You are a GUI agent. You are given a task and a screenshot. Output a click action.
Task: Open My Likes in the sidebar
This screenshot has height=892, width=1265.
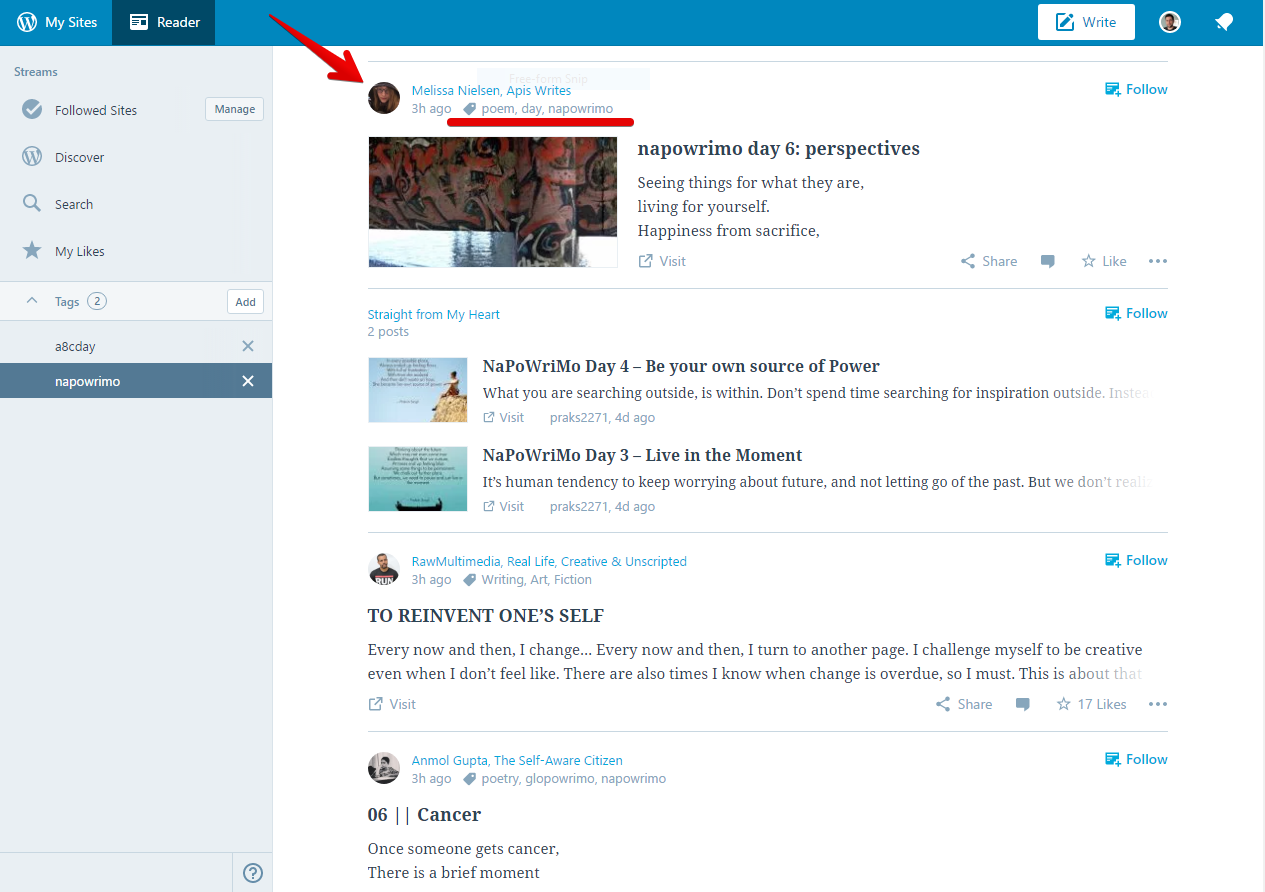tap(79, 251)
